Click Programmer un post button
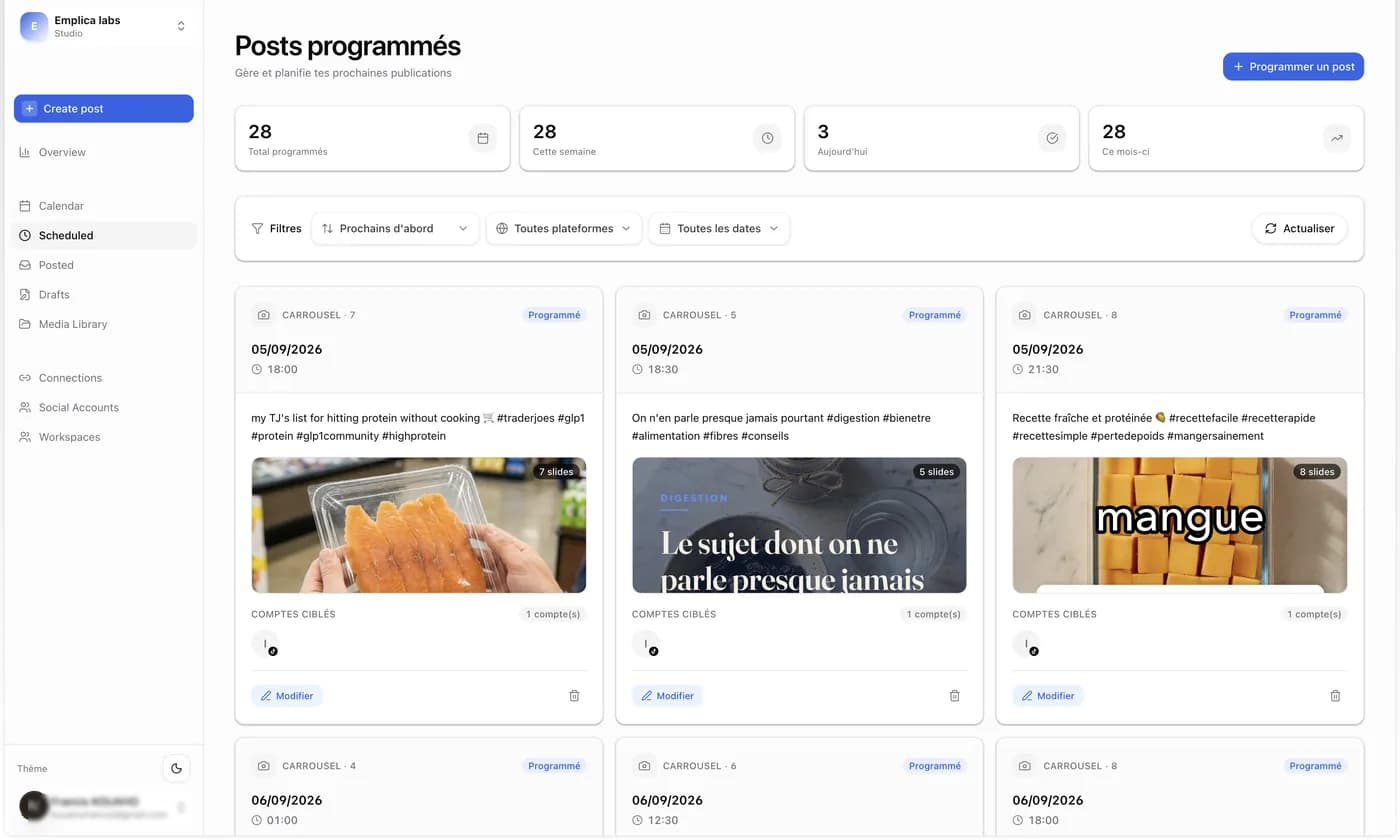Screen dimensions: 1400x840 (x=1293, y=66)
